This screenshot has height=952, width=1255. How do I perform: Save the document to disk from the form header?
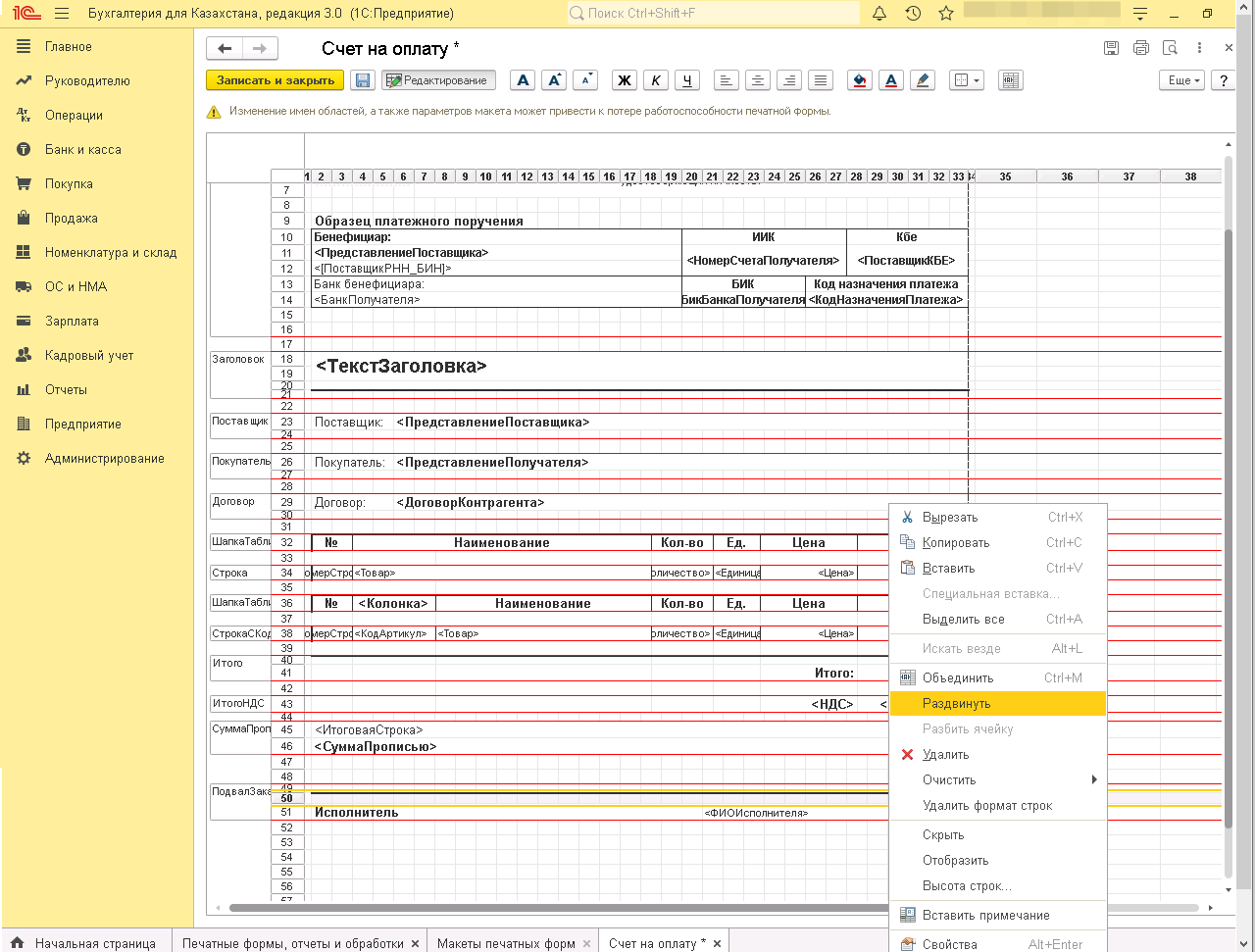(x=1111, y=47)
